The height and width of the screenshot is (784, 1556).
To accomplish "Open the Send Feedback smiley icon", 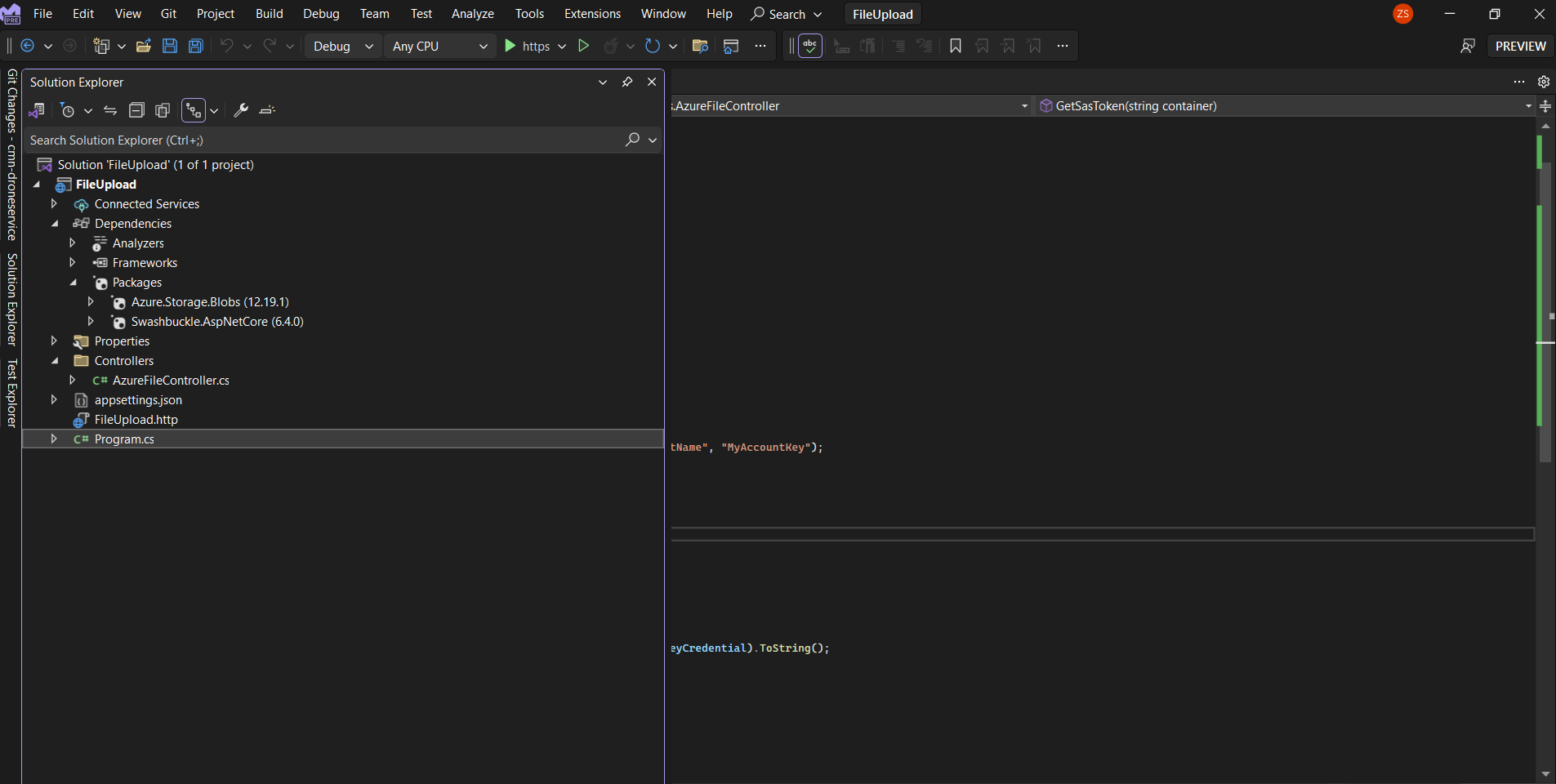I will pyautogui.click(x=1468, y=46).
